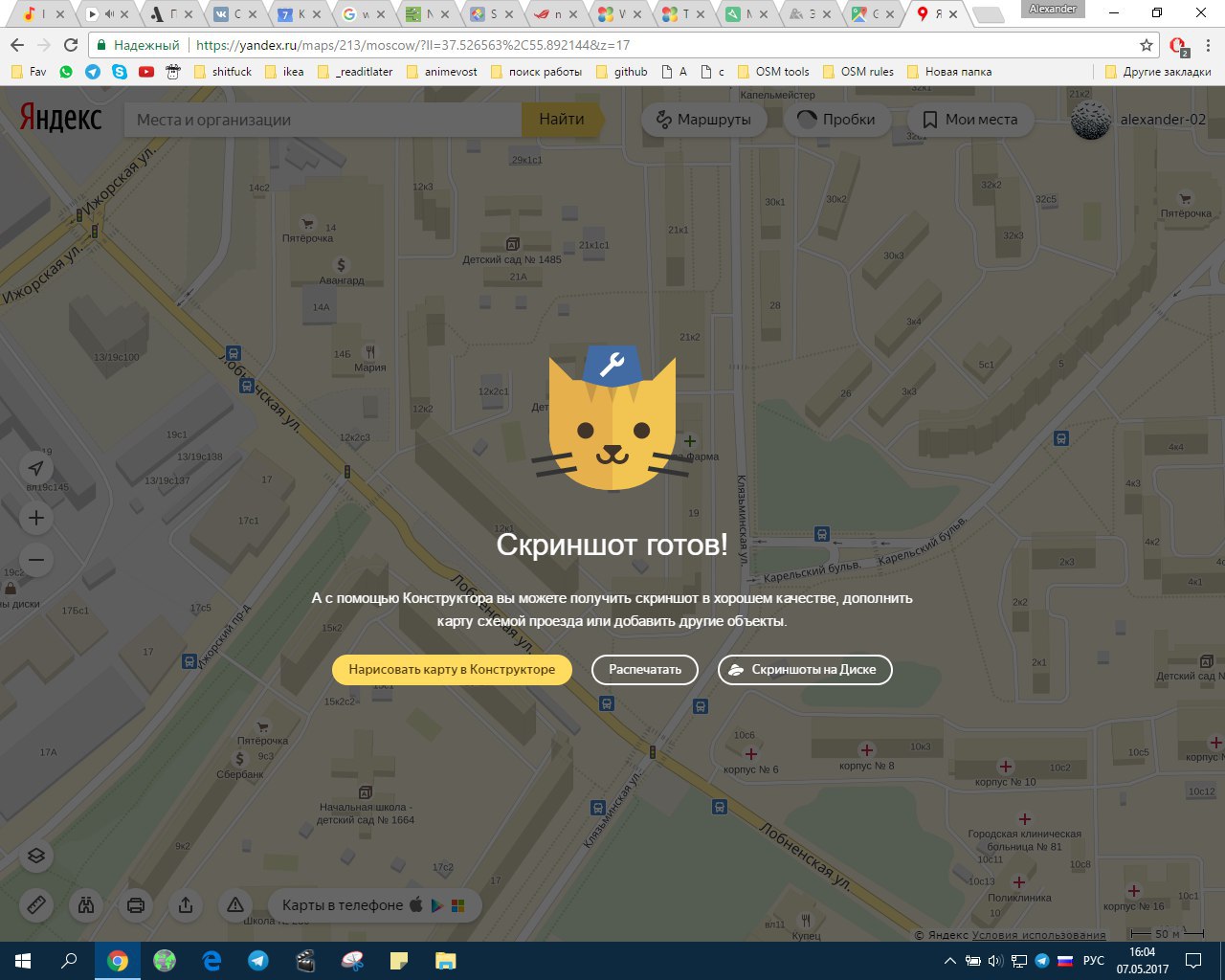Open 'Скриншоты на Диске' button
Viewport: 1225px width, 980px height.
click(805, 670)
